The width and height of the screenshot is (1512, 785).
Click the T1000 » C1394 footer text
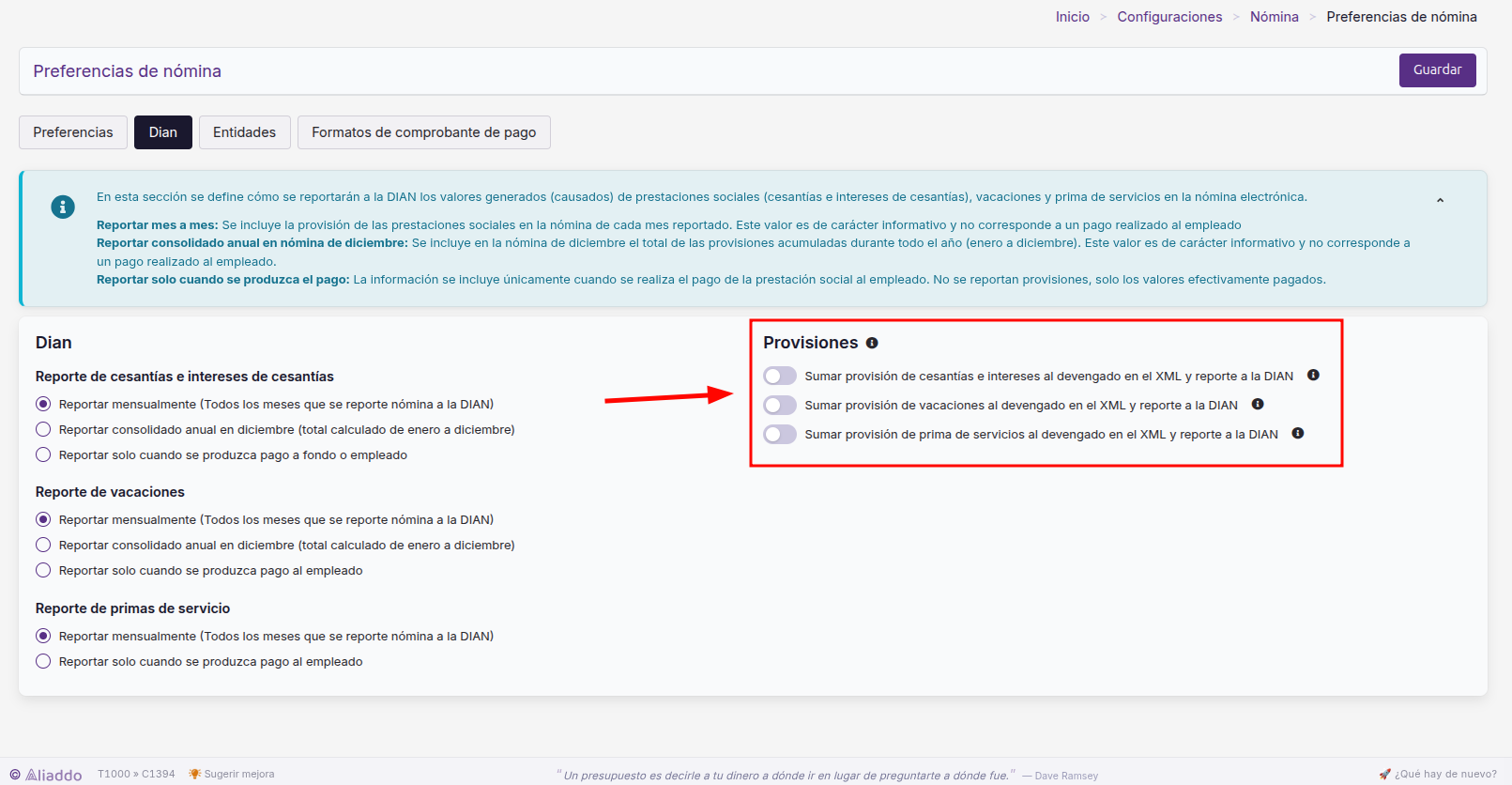point(136,774)
